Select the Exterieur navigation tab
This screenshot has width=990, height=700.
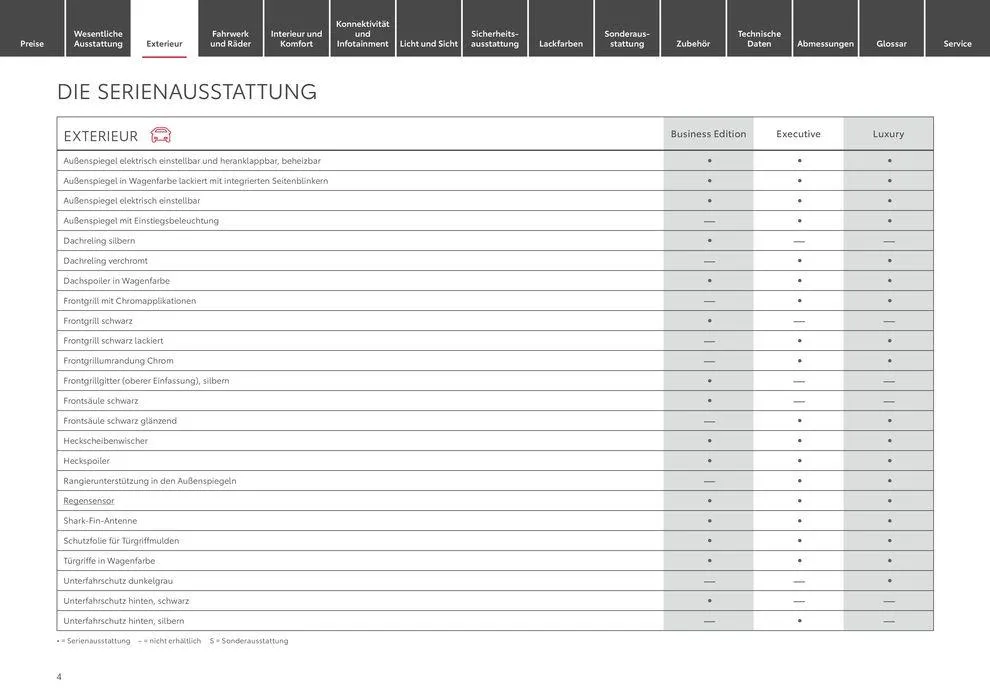(164, 43)
